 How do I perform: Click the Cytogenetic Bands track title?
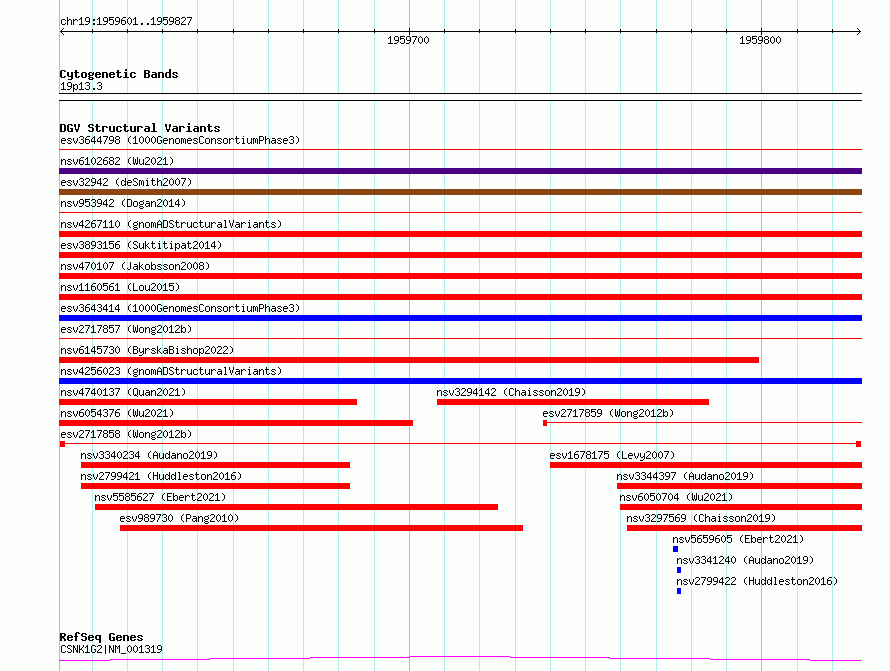click(x=119, y=74)
